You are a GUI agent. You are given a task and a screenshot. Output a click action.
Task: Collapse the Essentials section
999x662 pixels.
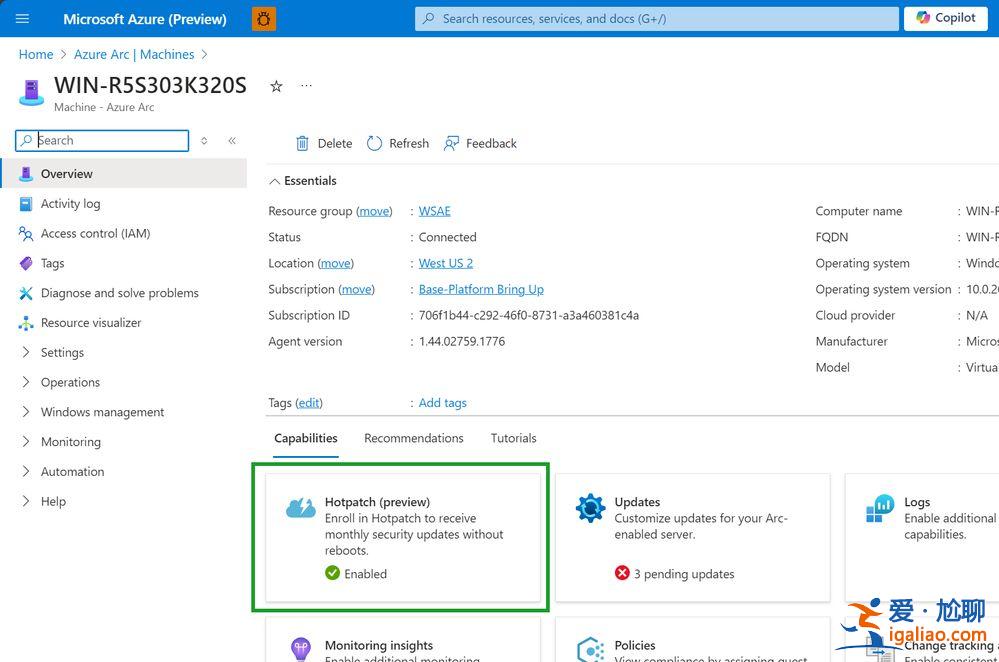tap(274, 180)
